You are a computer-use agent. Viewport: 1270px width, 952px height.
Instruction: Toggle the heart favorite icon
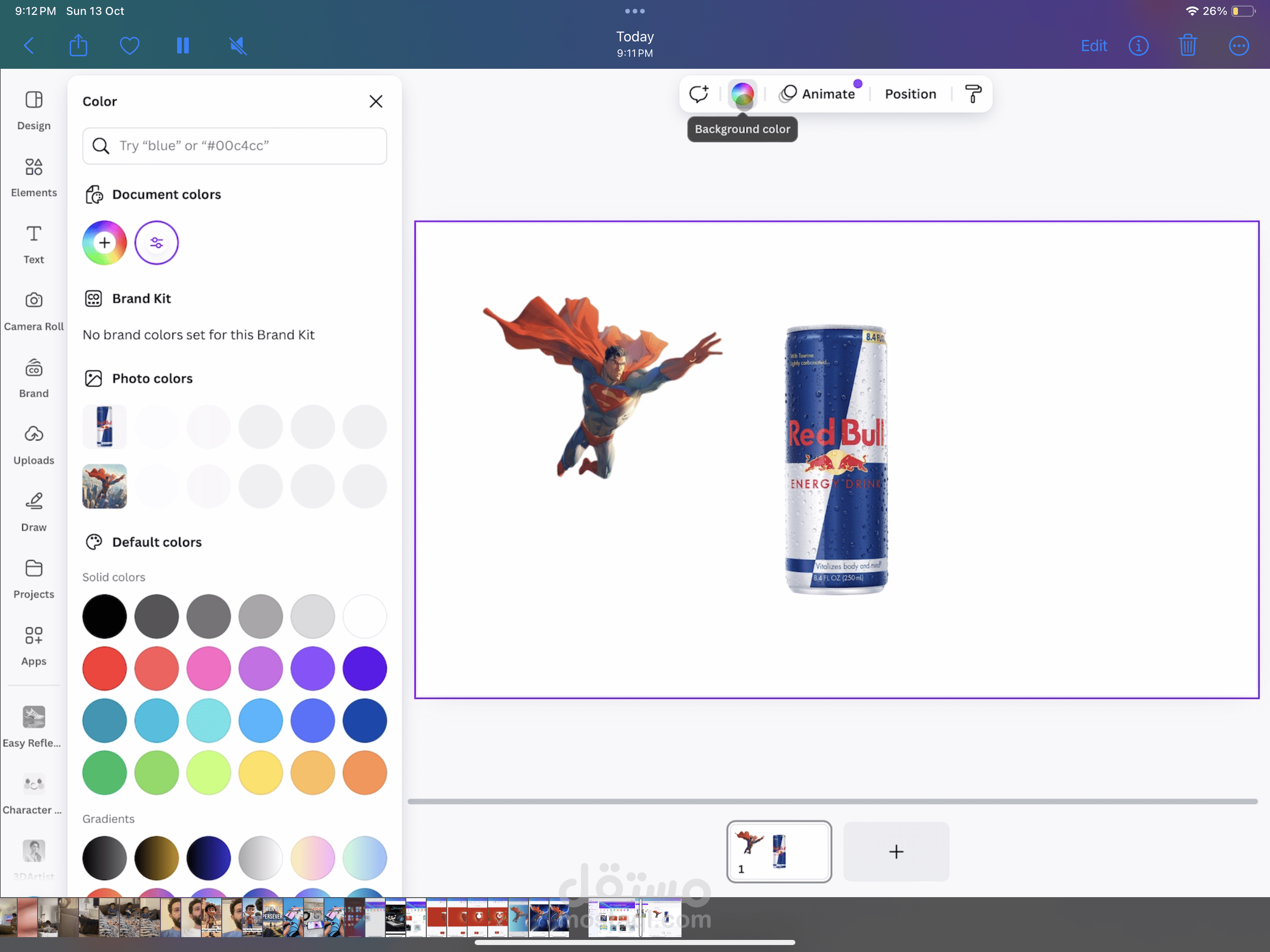coord(130,46)
